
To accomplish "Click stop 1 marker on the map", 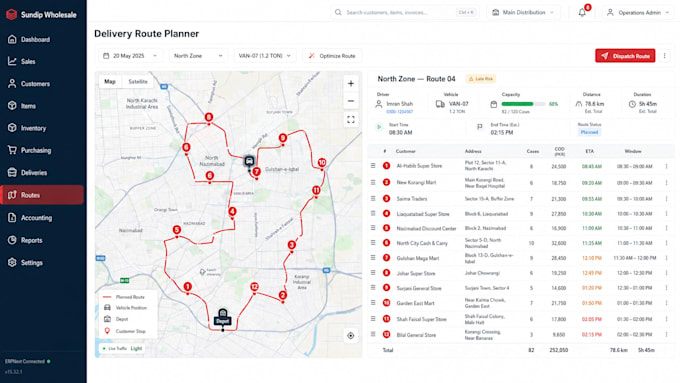I will tap(187, 287).
